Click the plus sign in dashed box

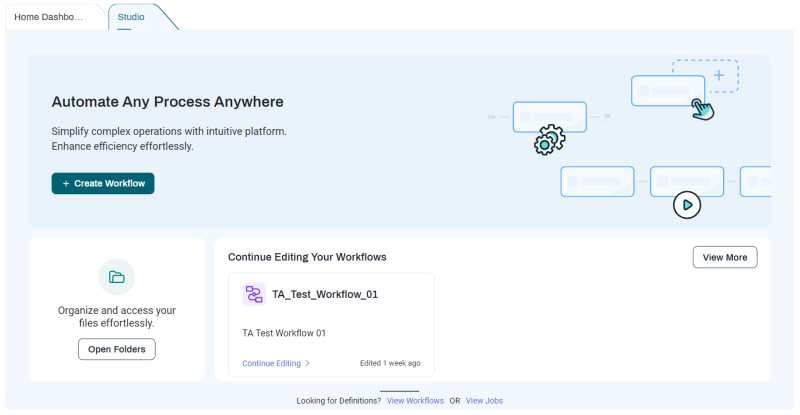[718, 75]
